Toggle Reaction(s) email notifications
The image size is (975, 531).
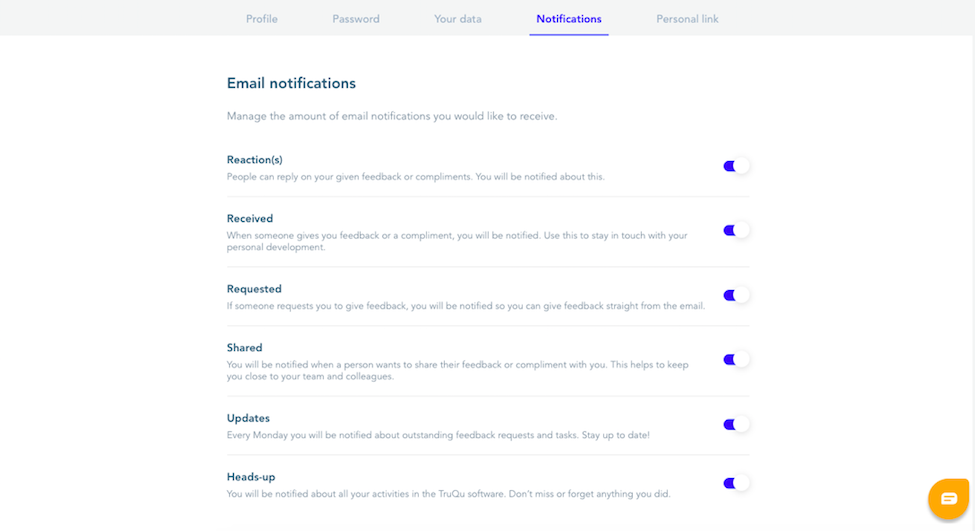click(x=736, y=166)
